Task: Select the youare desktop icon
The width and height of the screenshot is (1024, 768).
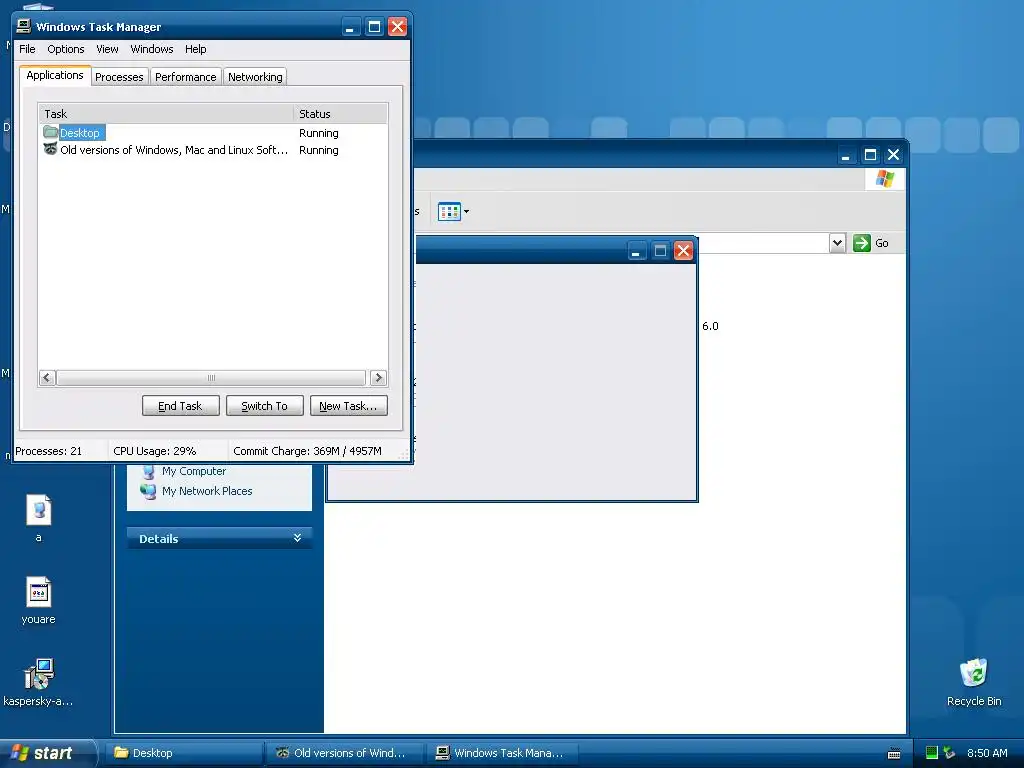Action: pos(39,601)
